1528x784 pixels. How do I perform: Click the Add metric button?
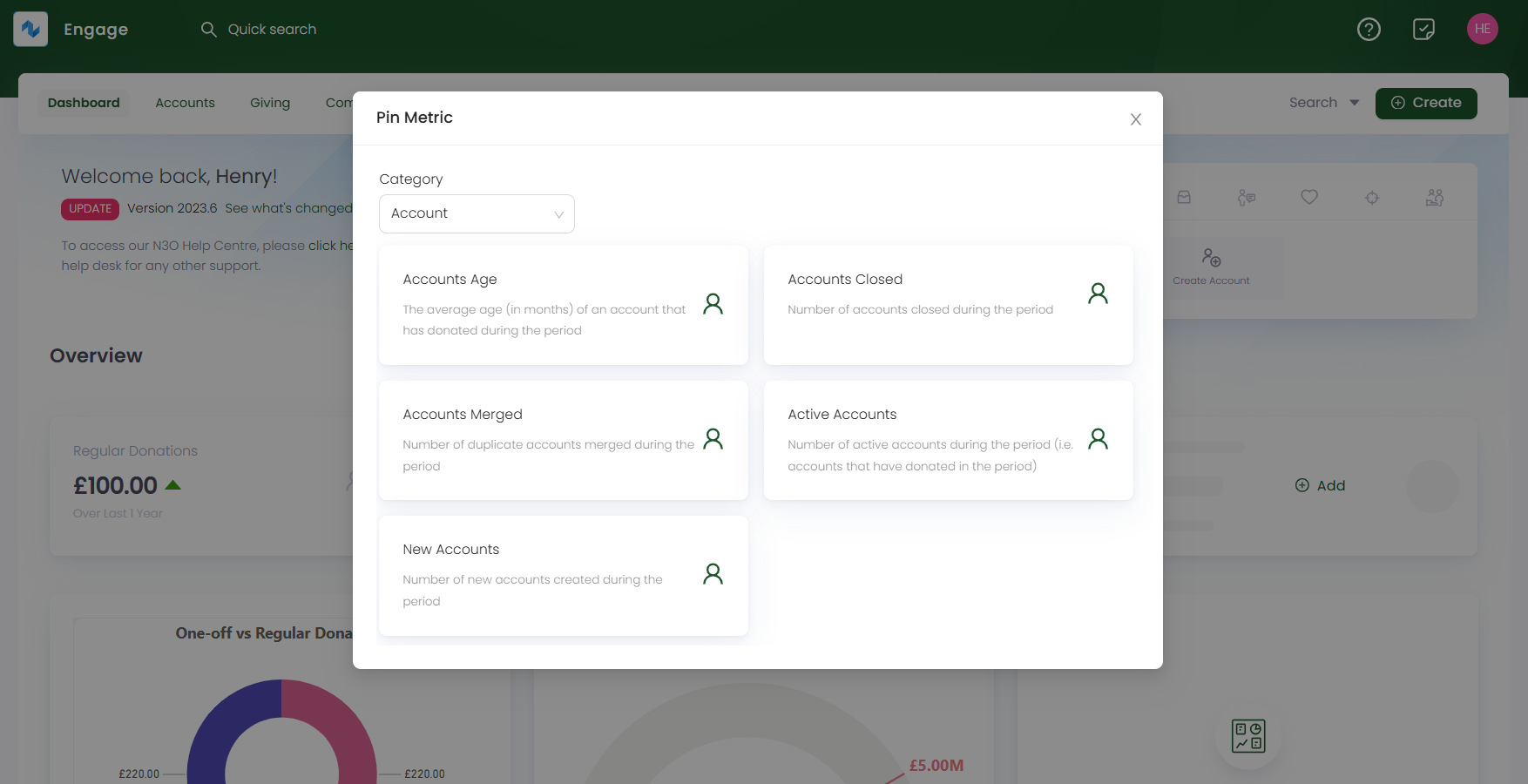point(1320,485)
